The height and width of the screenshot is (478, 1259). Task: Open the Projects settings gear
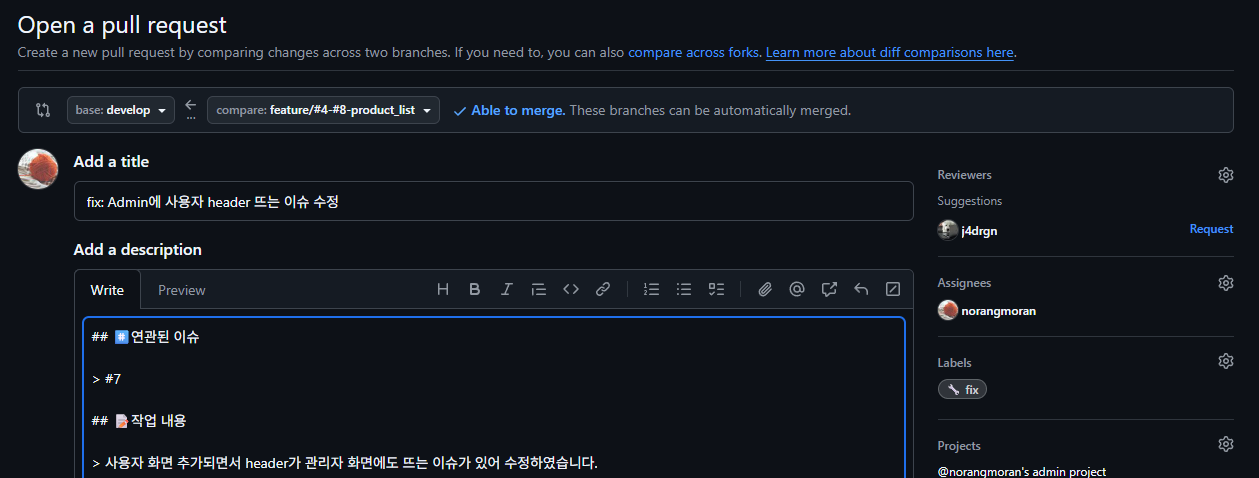point(1226,444)
